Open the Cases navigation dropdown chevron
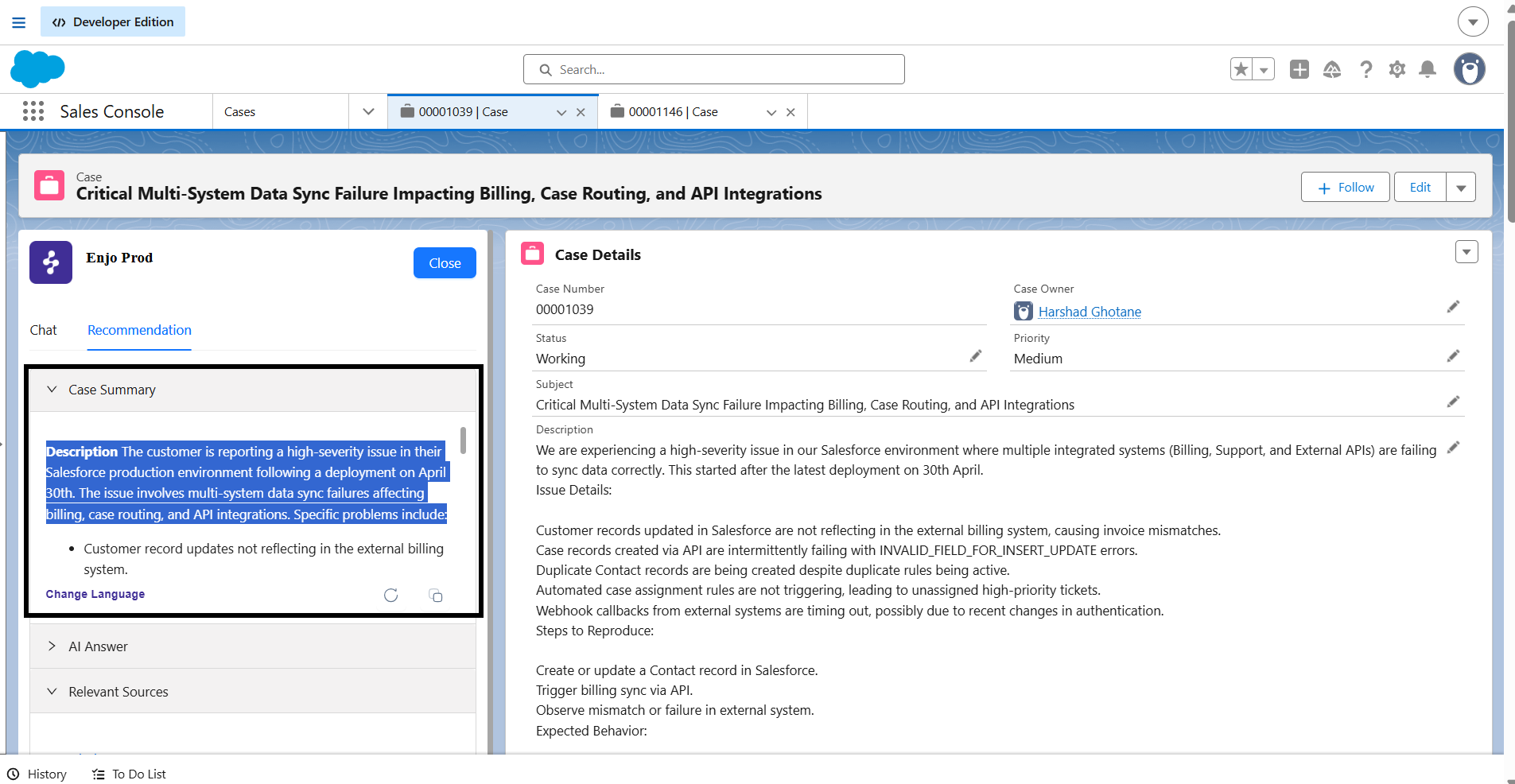 point(368,111)
